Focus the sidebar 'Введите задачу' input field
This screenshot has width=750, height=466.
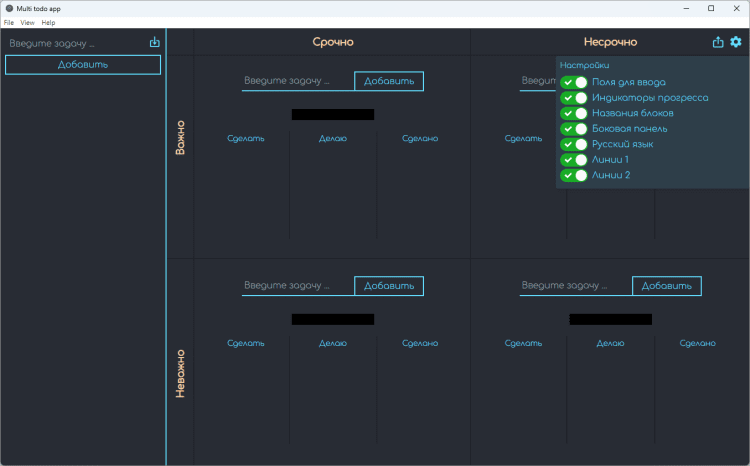[x=75, y=44]
